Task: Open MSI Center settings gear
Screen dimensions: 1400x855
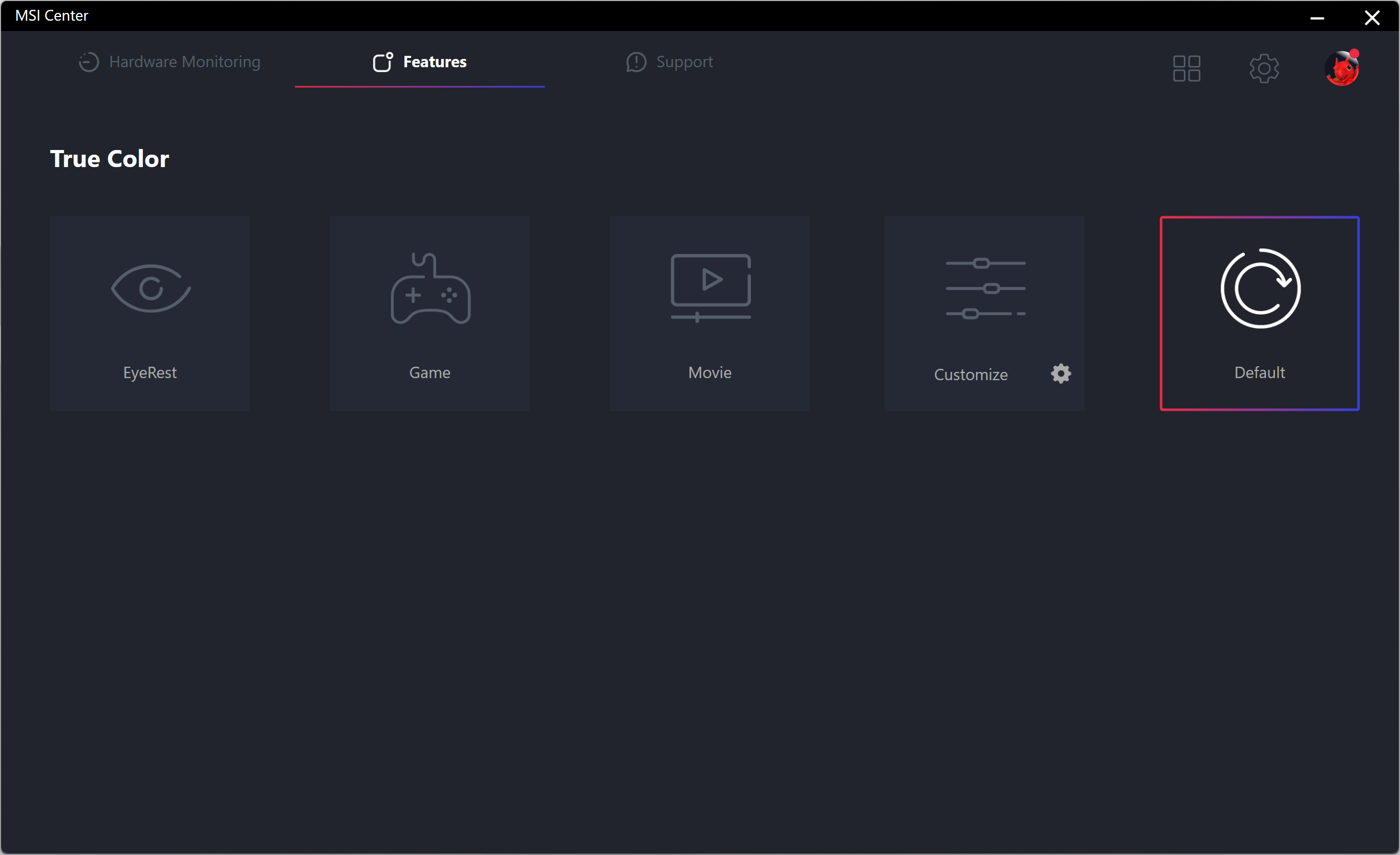Action: coord(1263,69)
